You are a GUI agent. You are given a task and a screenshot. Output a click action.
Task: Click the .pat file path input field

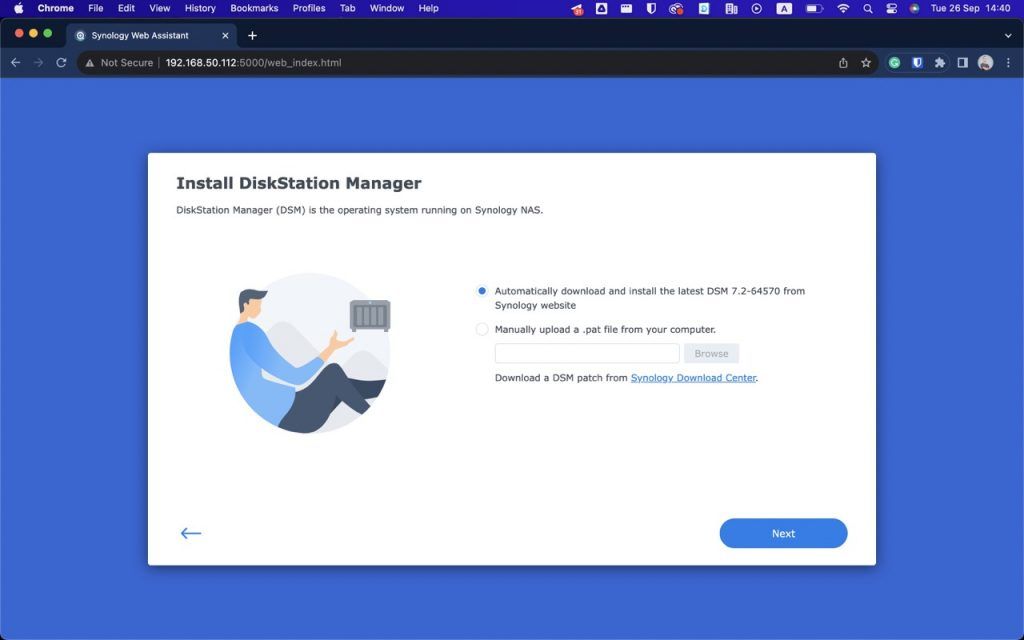[x=587, y=353]
